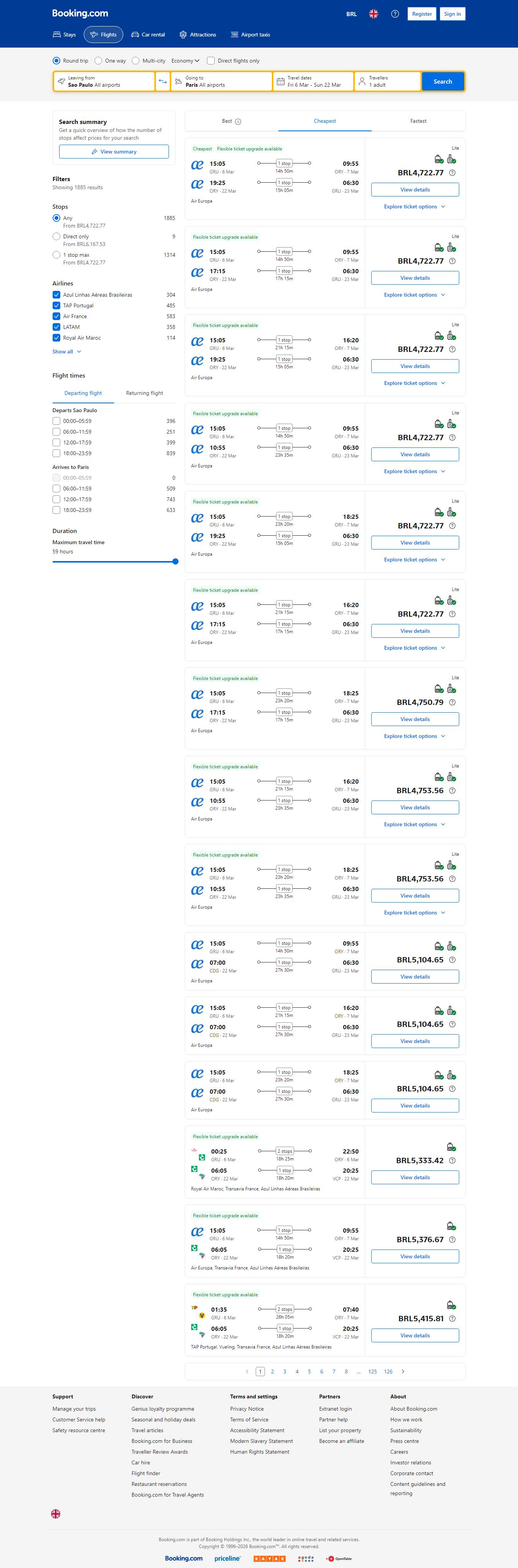Expand Explore ticket options for first result
This screenshot has height=1568, width=518.
414,207
